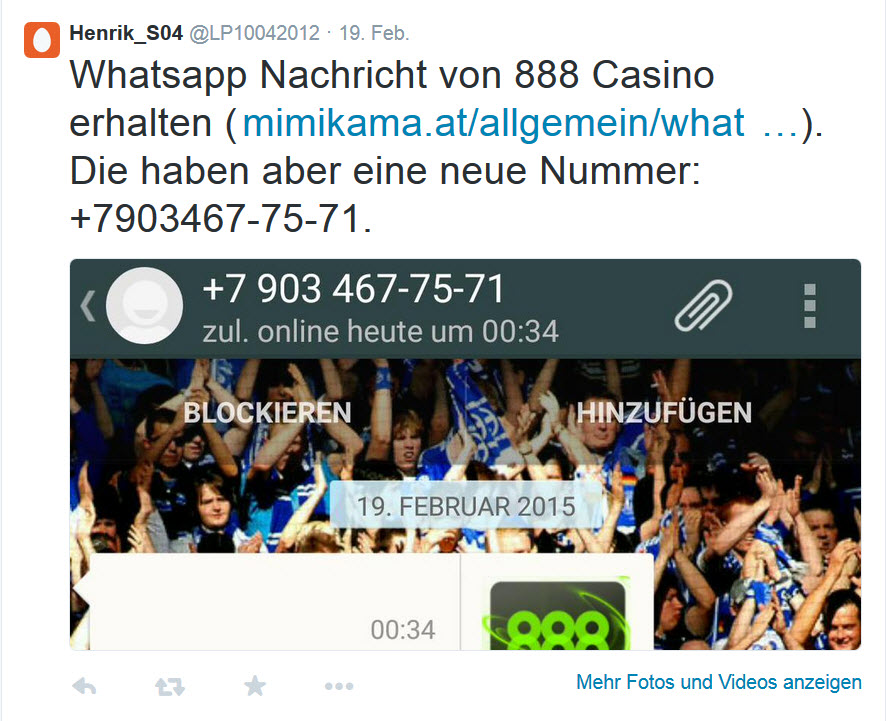Click the paperclip attachment icon

click(x=703, y=305)
